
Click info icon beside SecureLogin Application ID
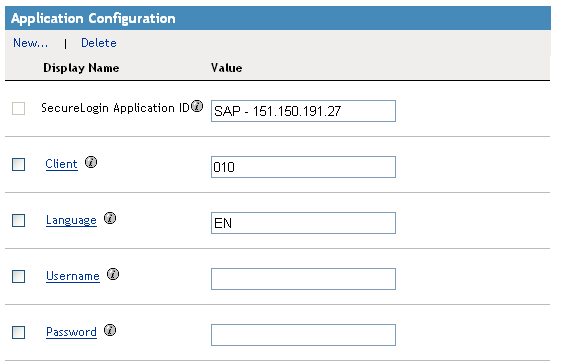pos(197,106)
